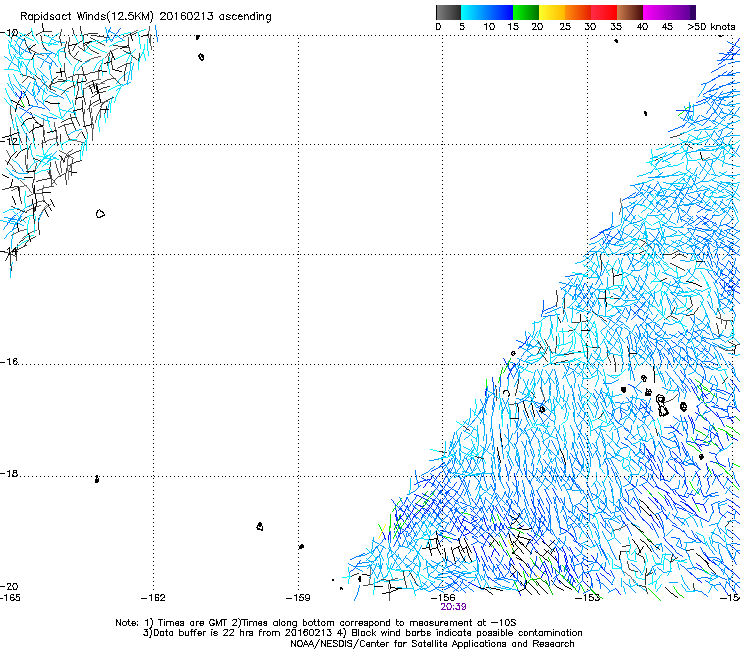The image size is (740, 650).
Task: Click the NOAA/NESDIS credit line
Action: (432, 644)
